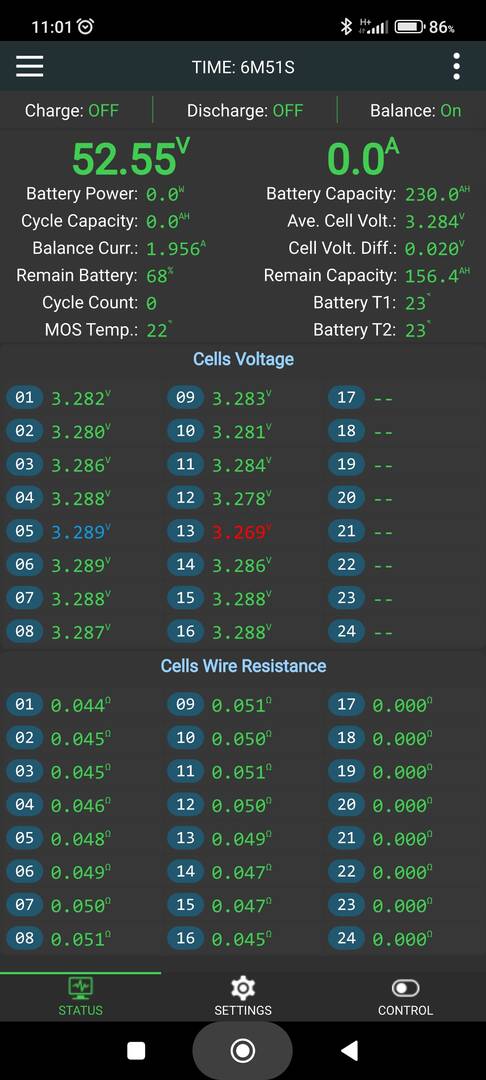This screenshot has width=486, height=1080.
Task: Tap the Android home circle button
Action: click(242, 1050)
